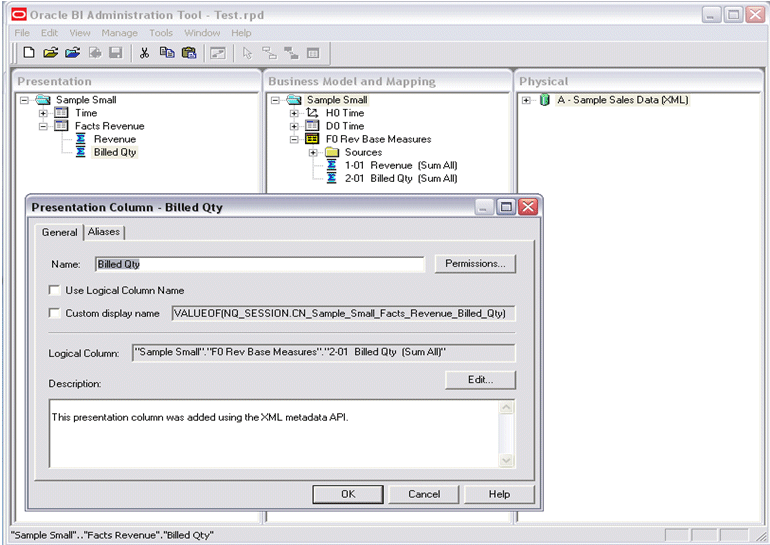
Task: Enable Use Logical Column Name checkbox
Action: tap(54, 290)
